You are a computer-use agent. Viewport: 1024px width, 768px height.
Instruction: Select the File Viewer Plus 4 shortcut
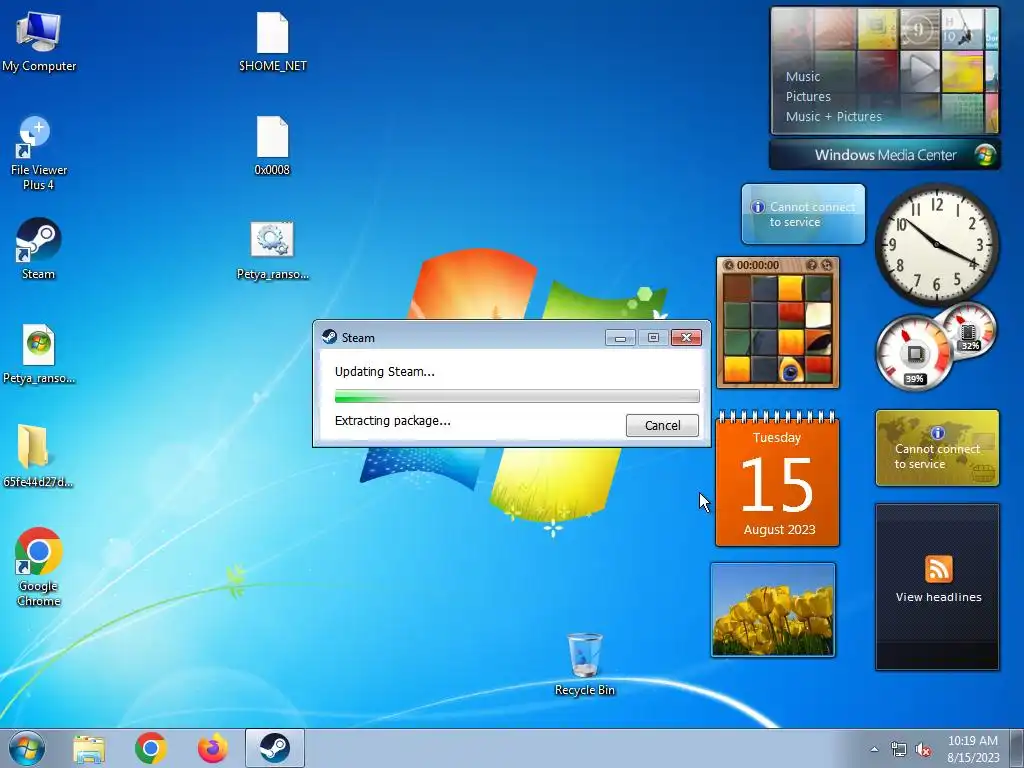pos(39,153)
